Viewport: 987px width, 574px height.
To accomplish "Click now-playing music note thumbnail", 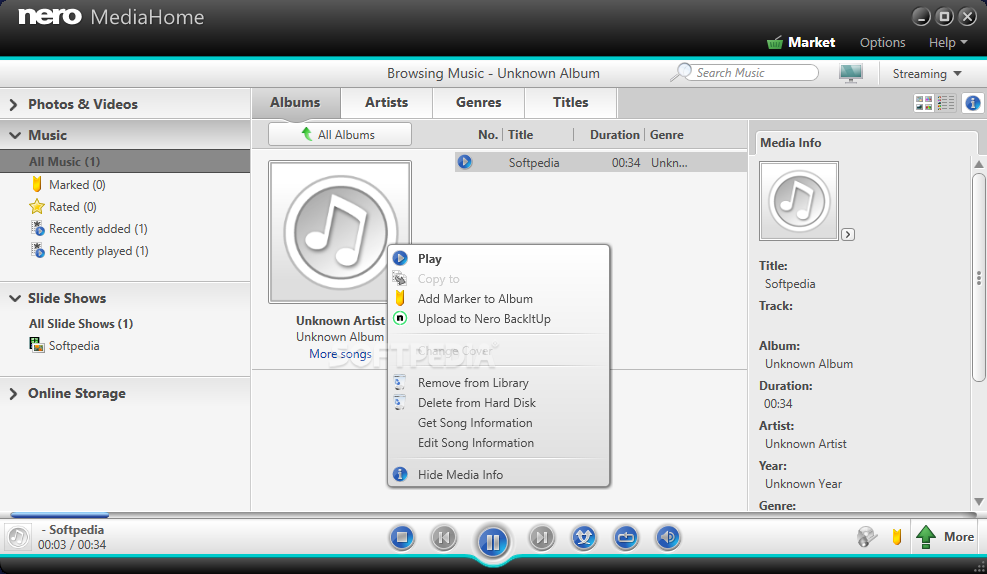I will [x=18, y=537].
